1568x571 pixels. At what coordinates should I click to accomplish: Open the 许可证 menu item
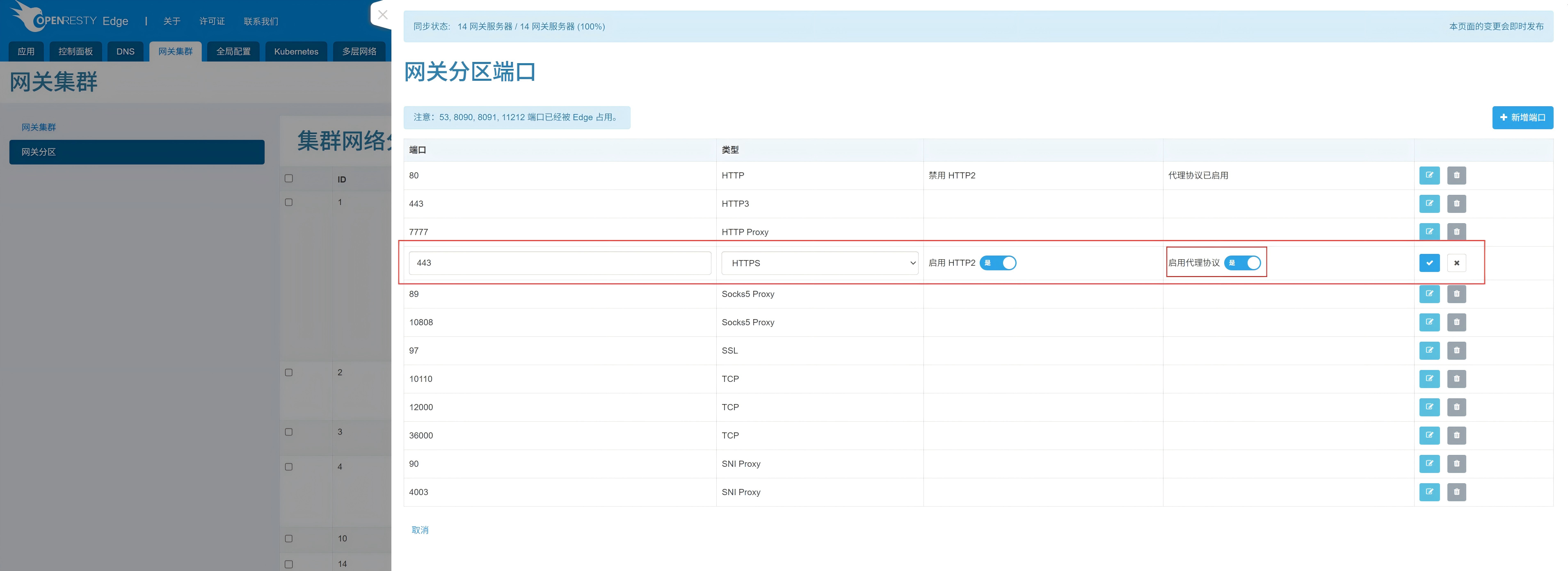point(212,21)
